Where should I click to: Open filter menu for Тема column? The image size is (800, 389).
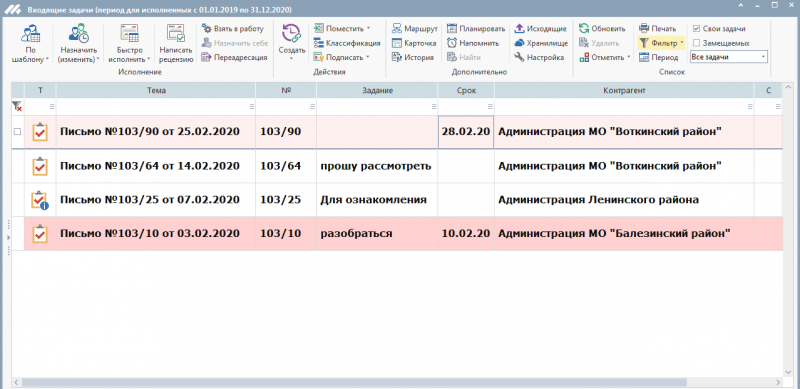[252, 107]
